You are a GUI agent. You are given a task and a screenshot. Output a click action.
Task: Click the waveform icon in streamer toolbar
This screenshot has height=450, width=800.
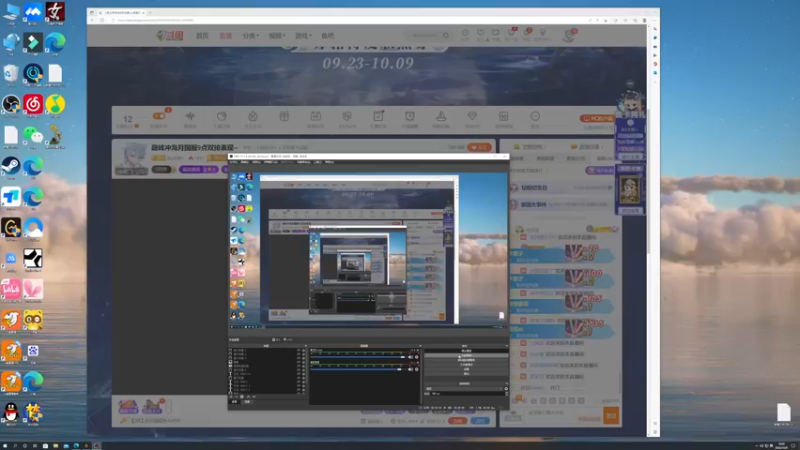click(x=190, y=116)
